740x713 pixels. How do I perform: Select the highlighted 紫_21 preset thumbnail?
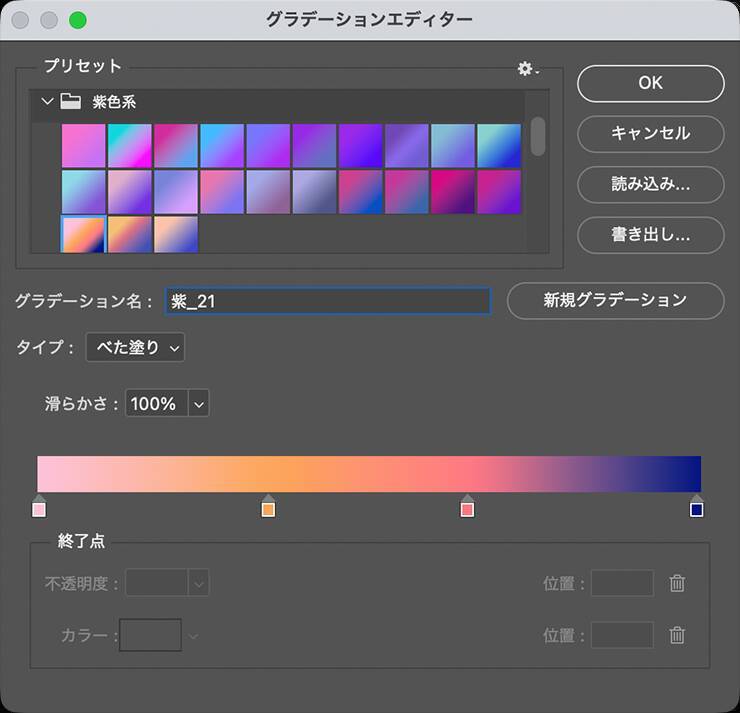84,235
